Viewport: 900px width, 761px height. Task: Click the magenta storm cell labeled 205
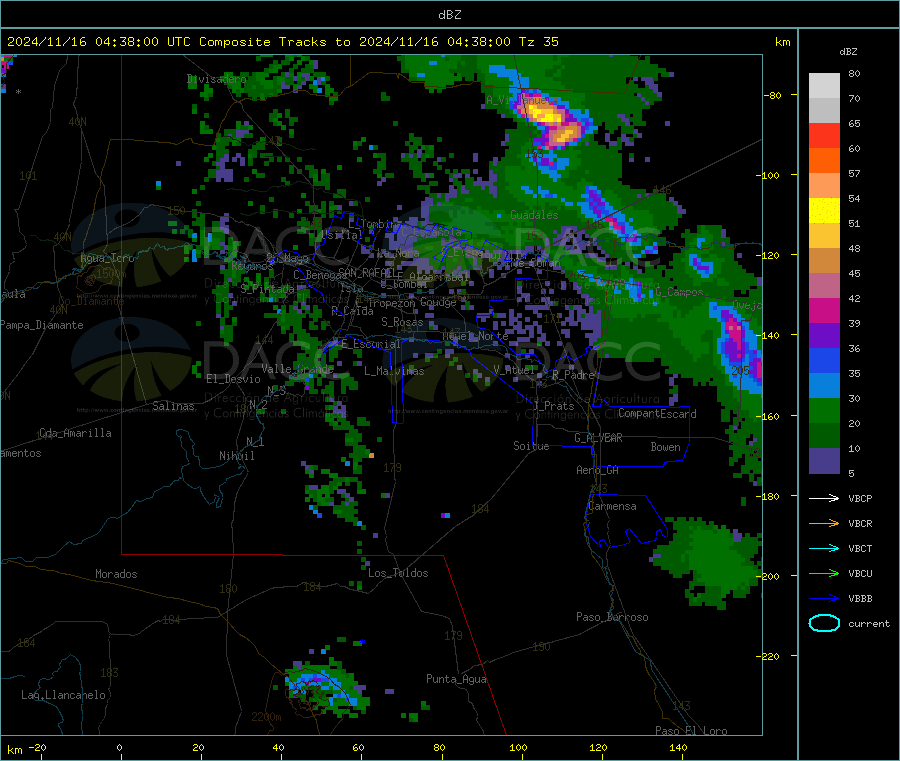coord(734,341)
